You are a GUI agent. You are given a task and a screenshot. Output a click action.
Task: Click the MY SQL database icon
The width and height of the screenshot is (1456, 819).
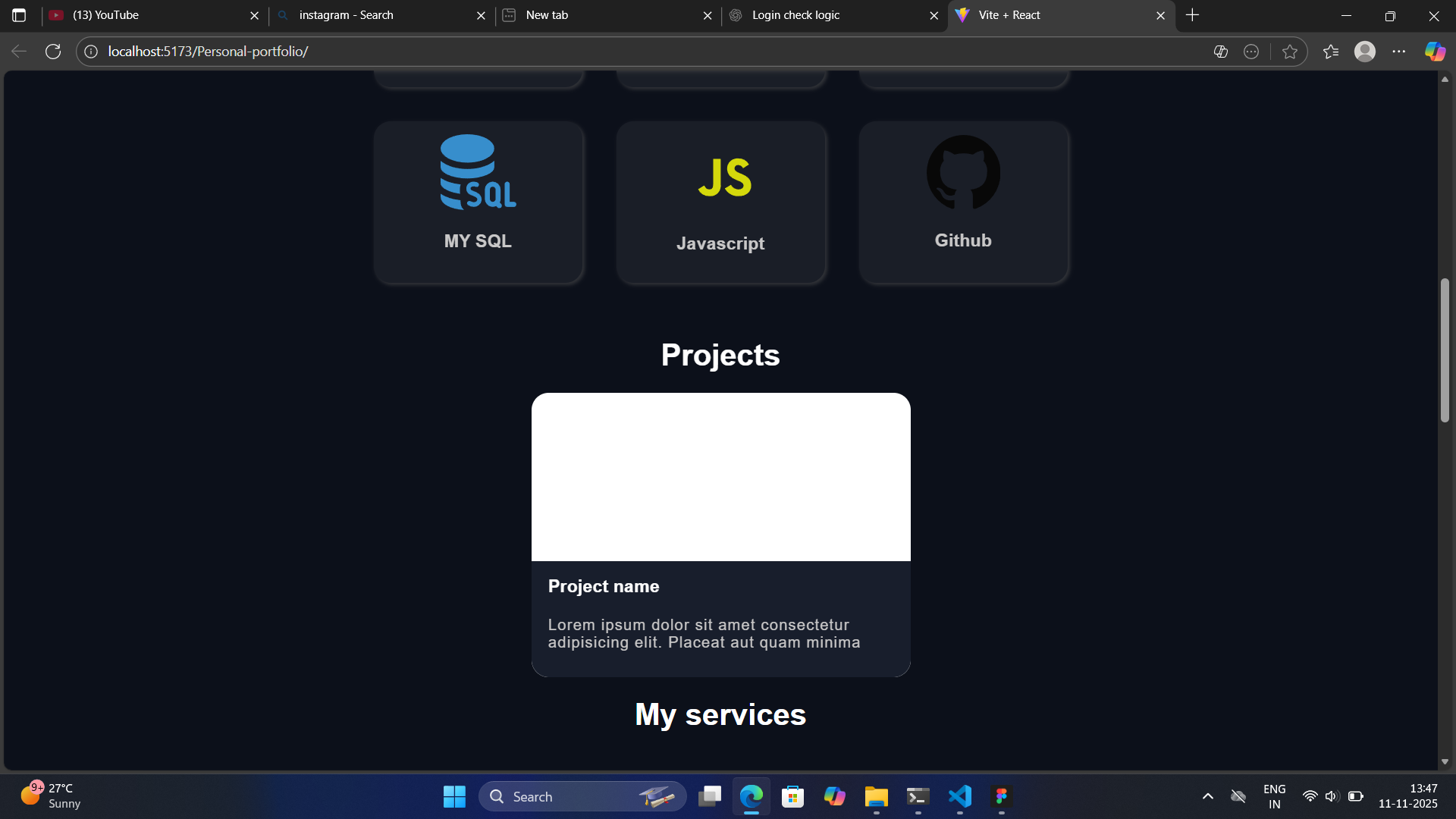tap(478, 172)
